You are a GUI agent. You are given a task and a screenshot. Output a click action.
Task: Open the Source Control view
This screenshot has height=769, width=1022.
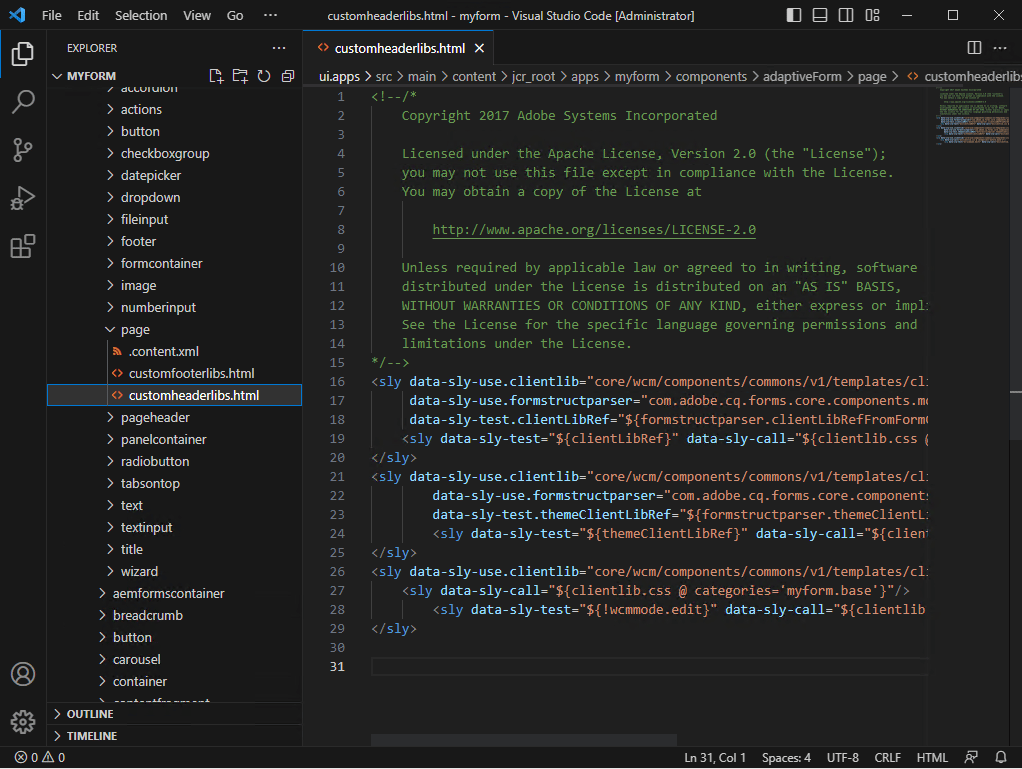[x=22, y=150]
